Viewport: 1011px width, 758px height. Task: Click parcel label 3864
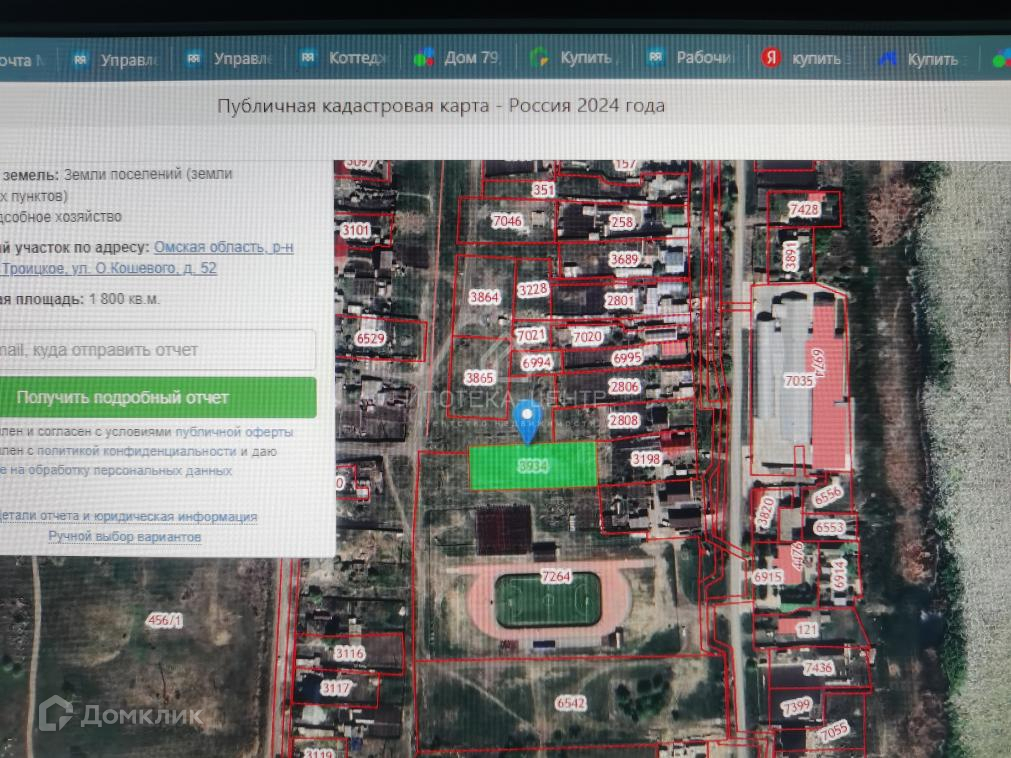coord(484,296)
